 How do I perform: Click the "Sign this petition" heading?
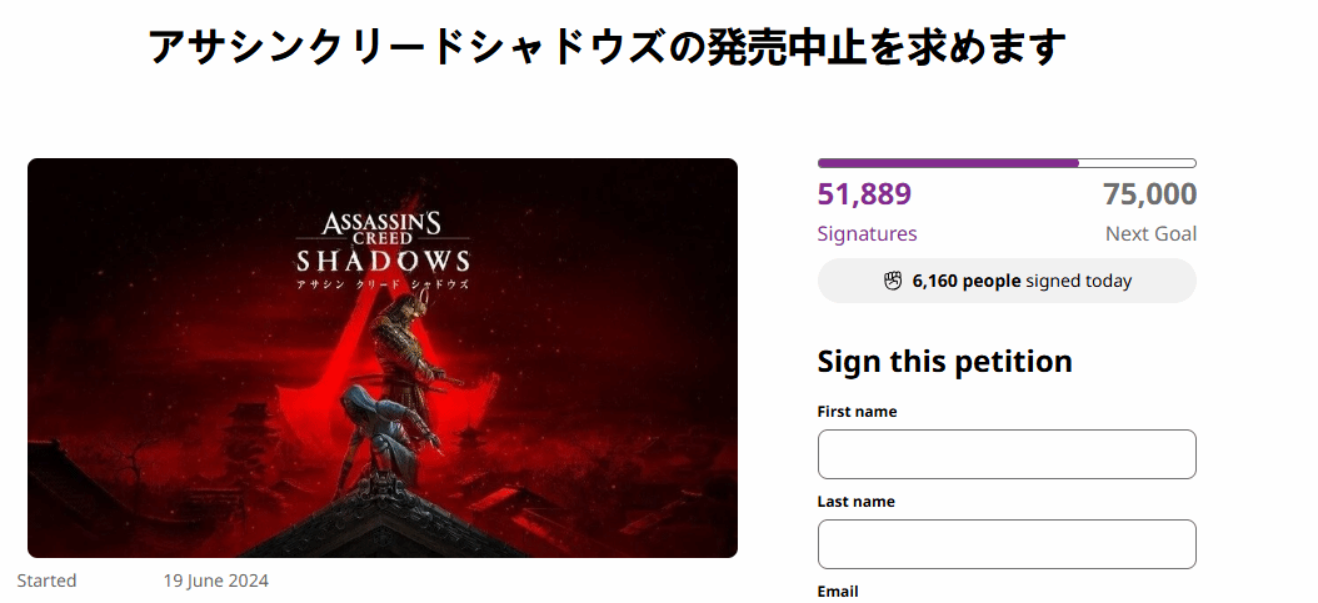click(x=944, y=361)
